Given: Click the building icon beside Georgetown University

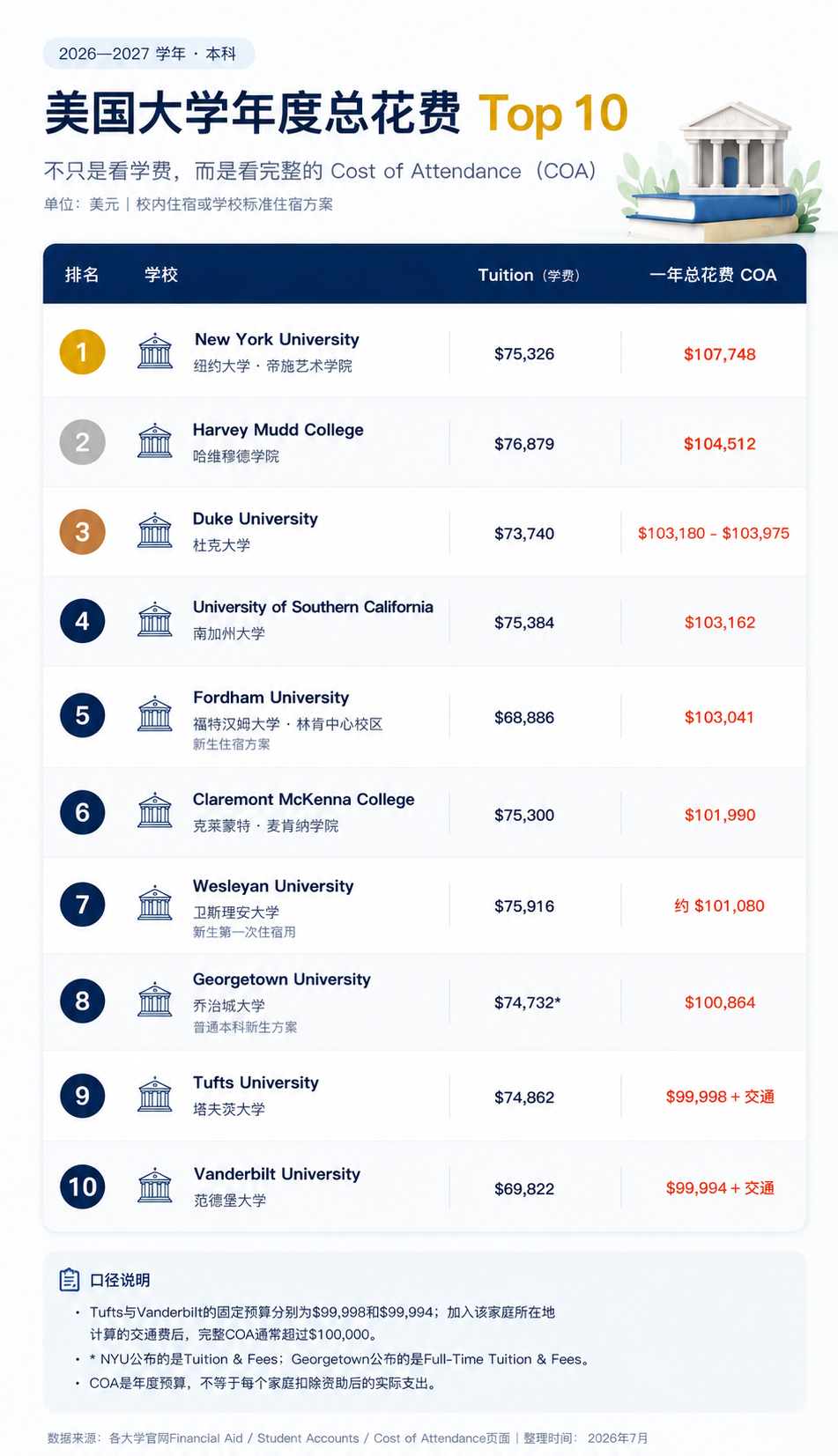Looking at the screenshot, I should point(155,1000).
